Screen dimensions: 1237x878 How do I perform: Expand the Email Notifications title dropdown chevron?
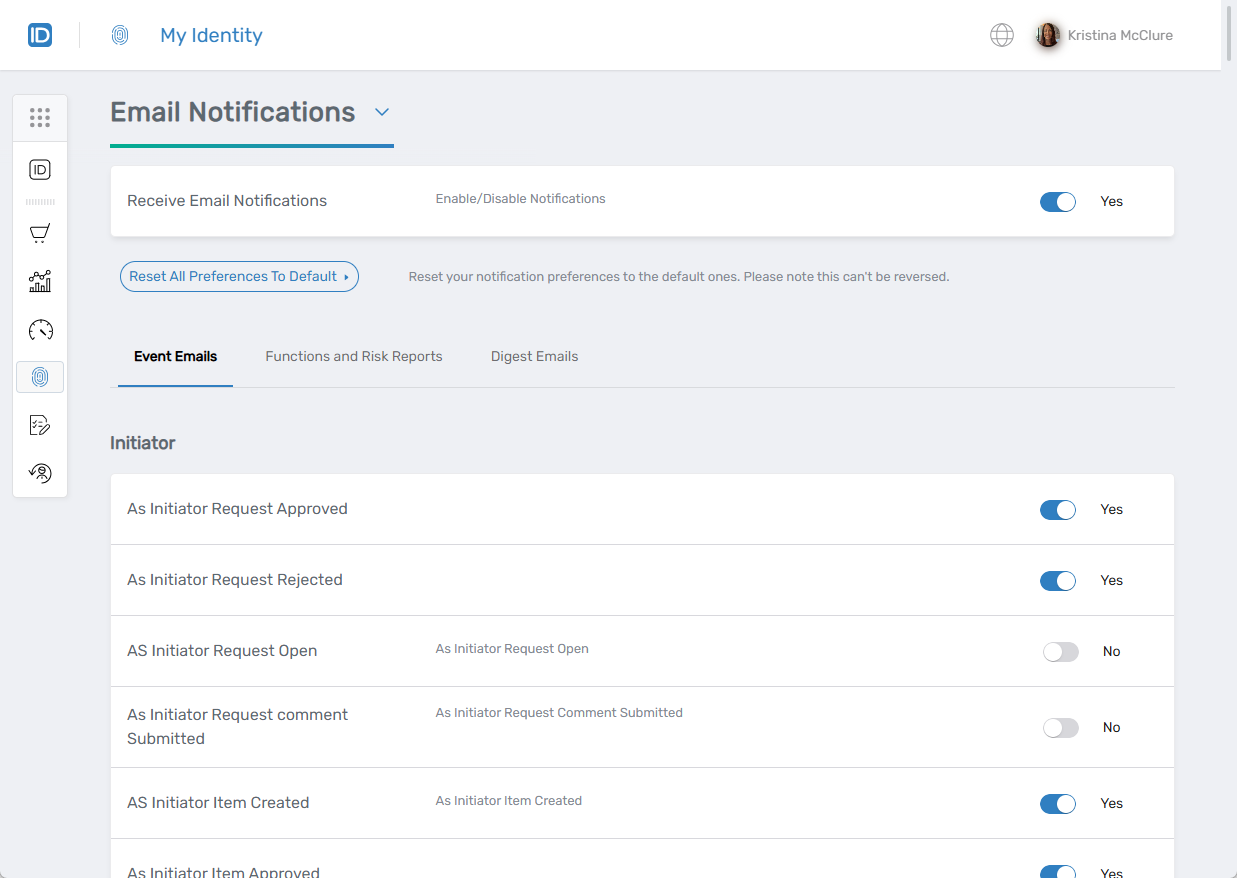(381, 113)
